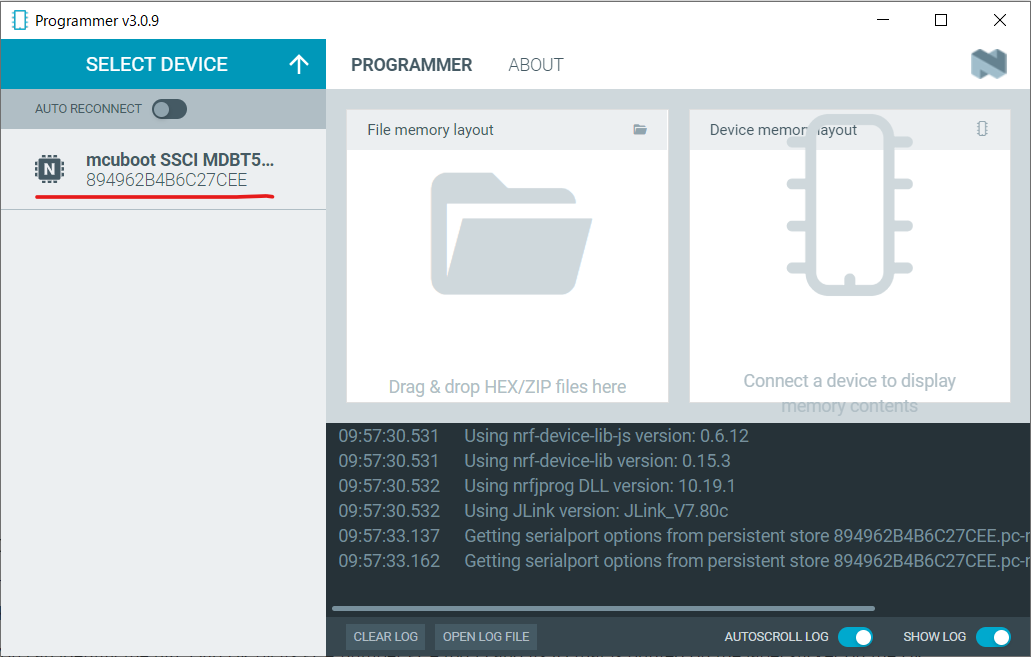The height and width of the screenshot is (657, 1031).
Task: Click the large device chip placeholder icon
Action: click(849, 205)
